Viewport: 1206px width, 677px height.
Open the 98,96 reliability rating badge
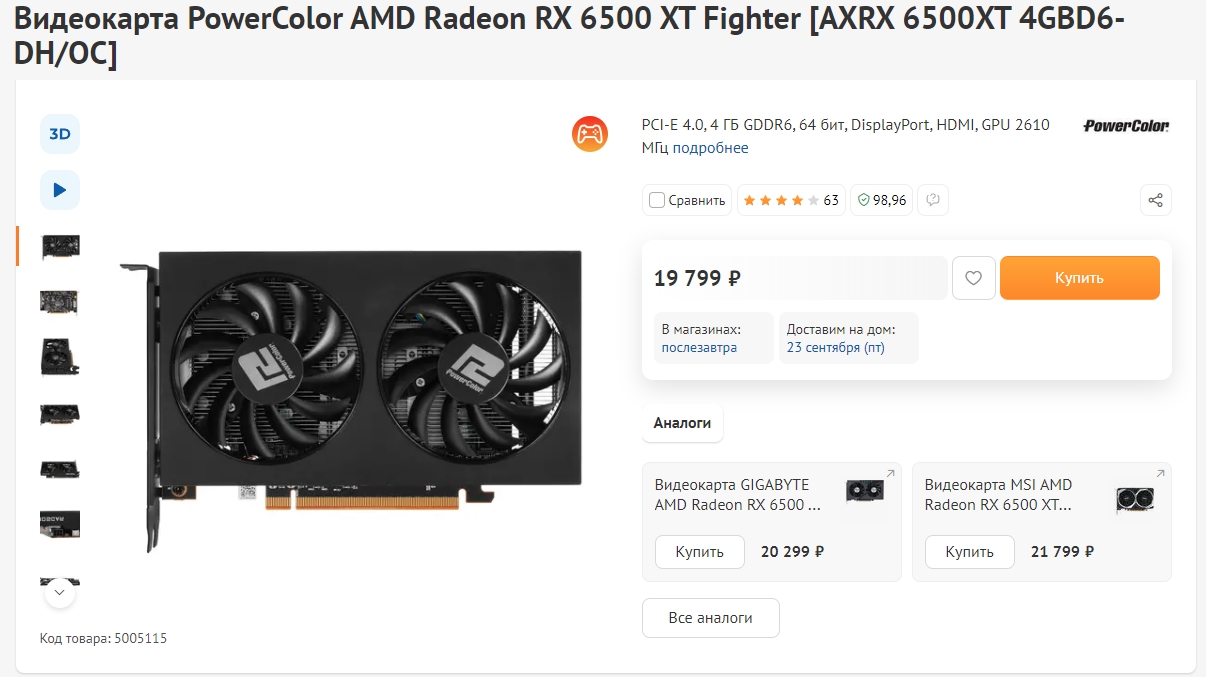click(882, 200)
